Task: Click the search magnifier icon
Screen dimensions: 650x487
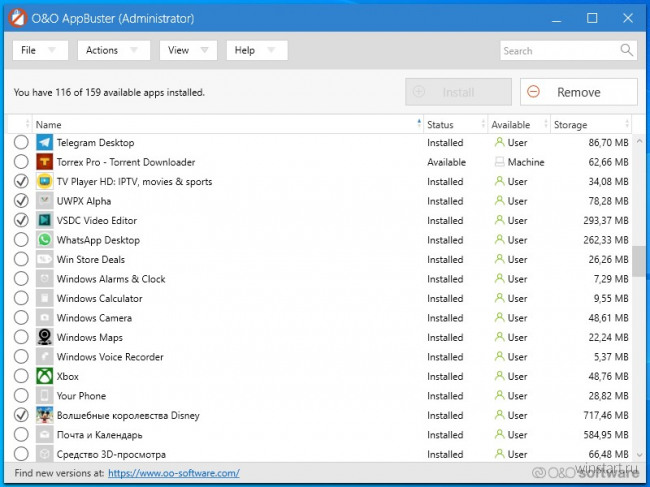Action: coord(626,50)
